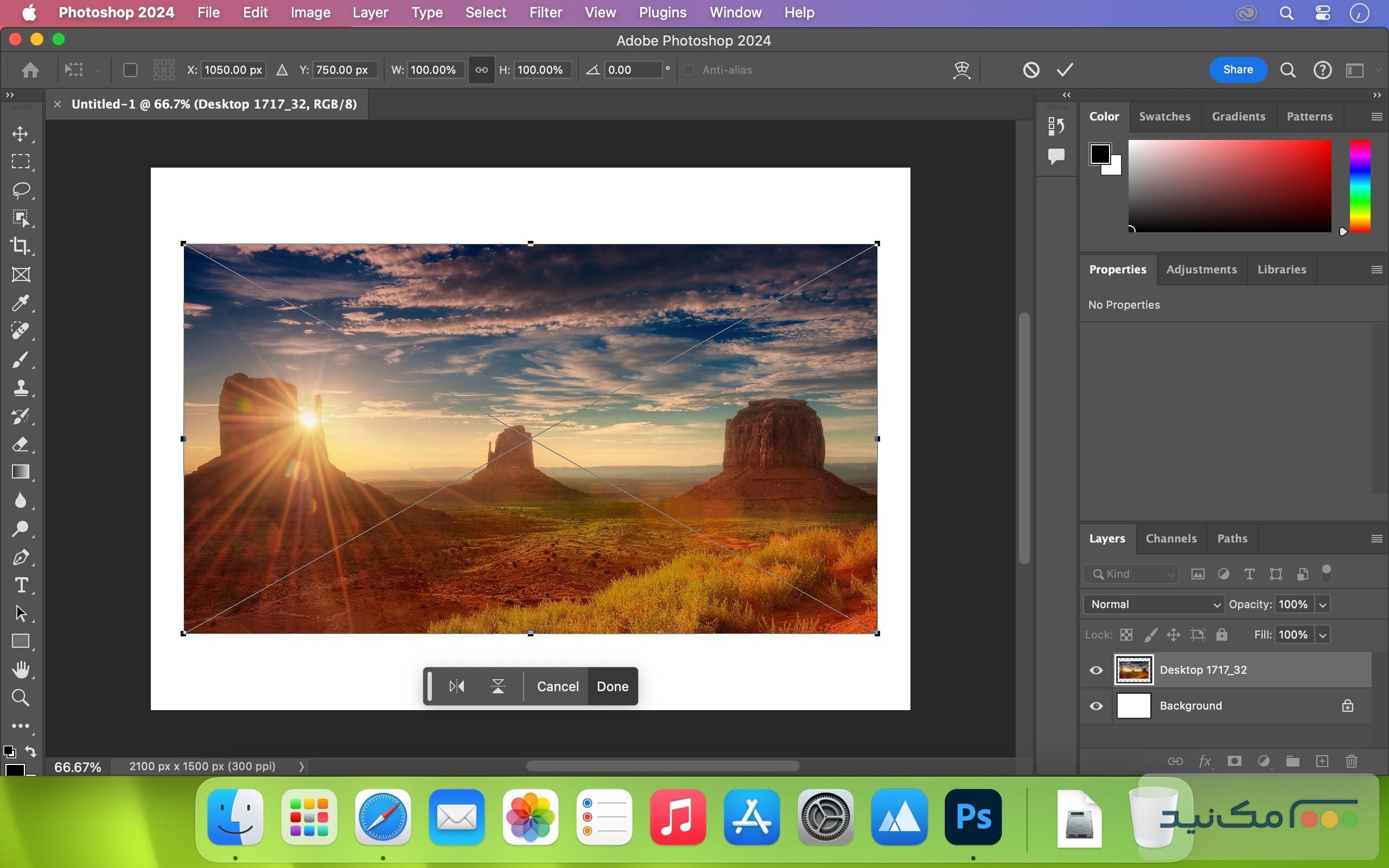This screenshot has width=1389, height=868.
Task: Choose the Horizontal Type tool
Action: pyautogui.click(x=21, y=585)
